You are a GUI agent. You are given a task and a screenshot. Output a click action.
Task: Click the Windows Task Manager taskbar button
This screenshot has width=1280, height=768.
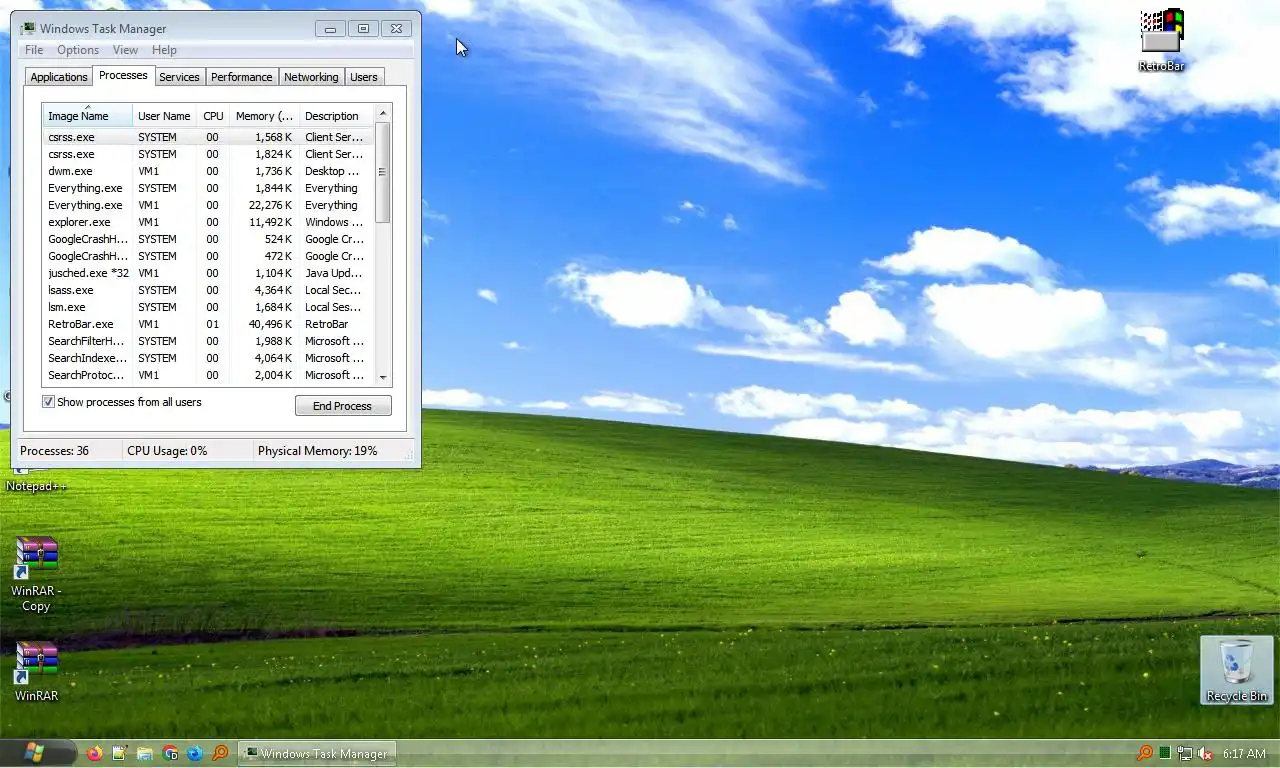(317, 753)
